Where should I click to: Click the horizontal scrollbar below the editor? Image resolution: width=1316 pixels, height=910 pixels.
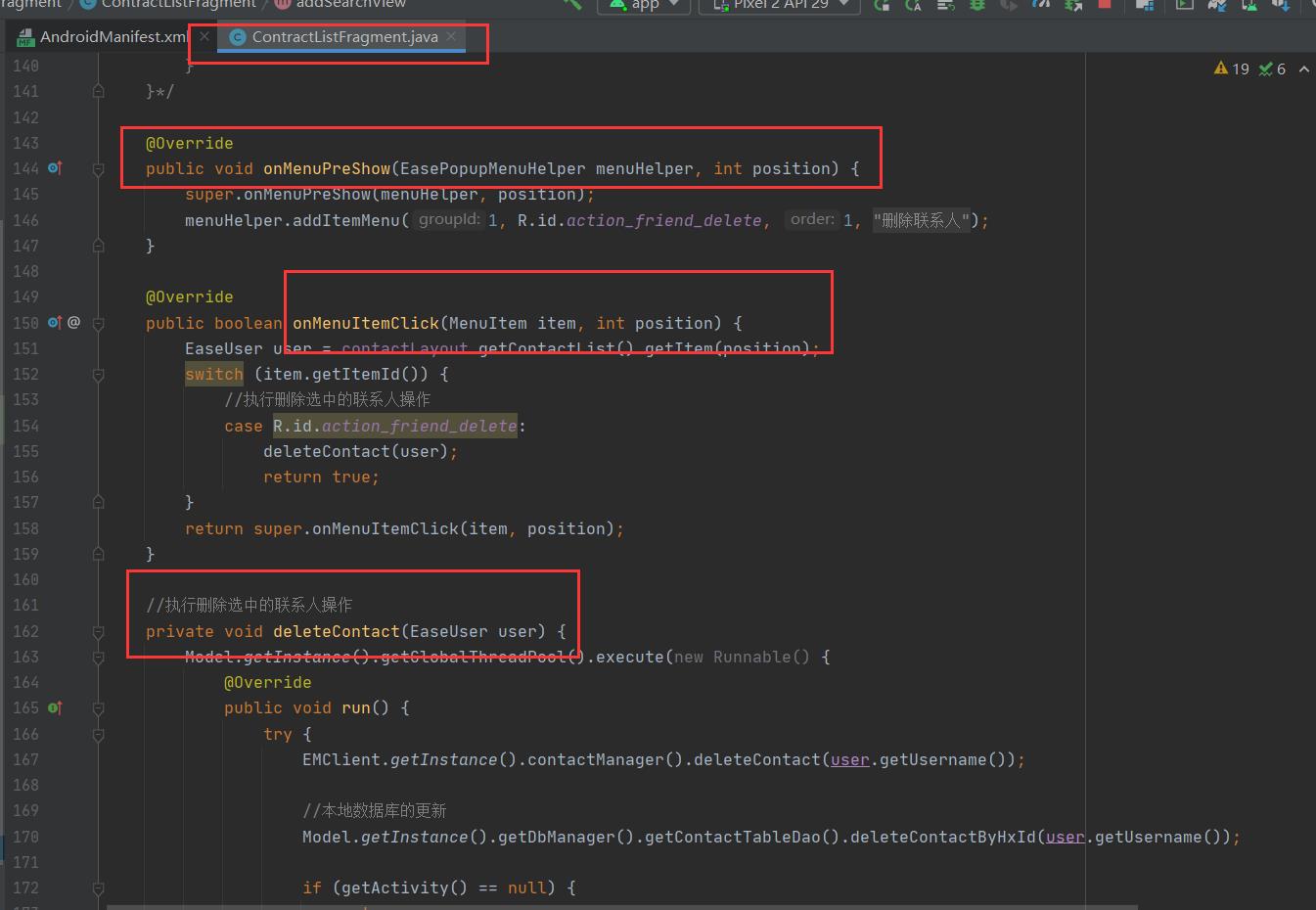620,906
